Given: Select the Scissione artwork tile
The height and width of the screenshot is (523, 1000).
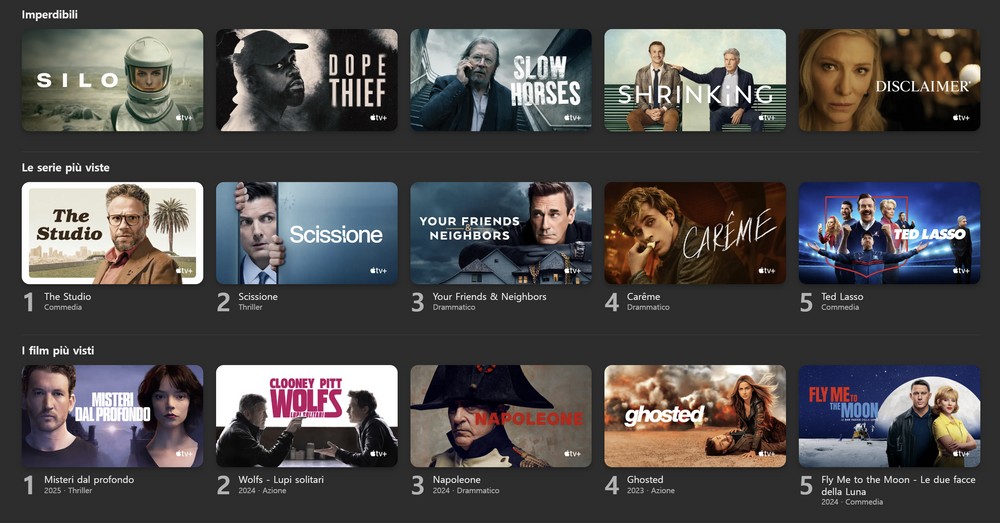Looking at the screenshot, I should (307, 233).
